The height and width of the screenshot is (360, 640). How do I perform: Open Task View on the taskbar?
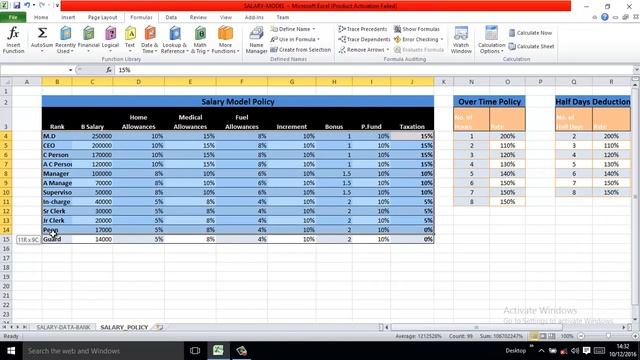click(x=195, y=351)
